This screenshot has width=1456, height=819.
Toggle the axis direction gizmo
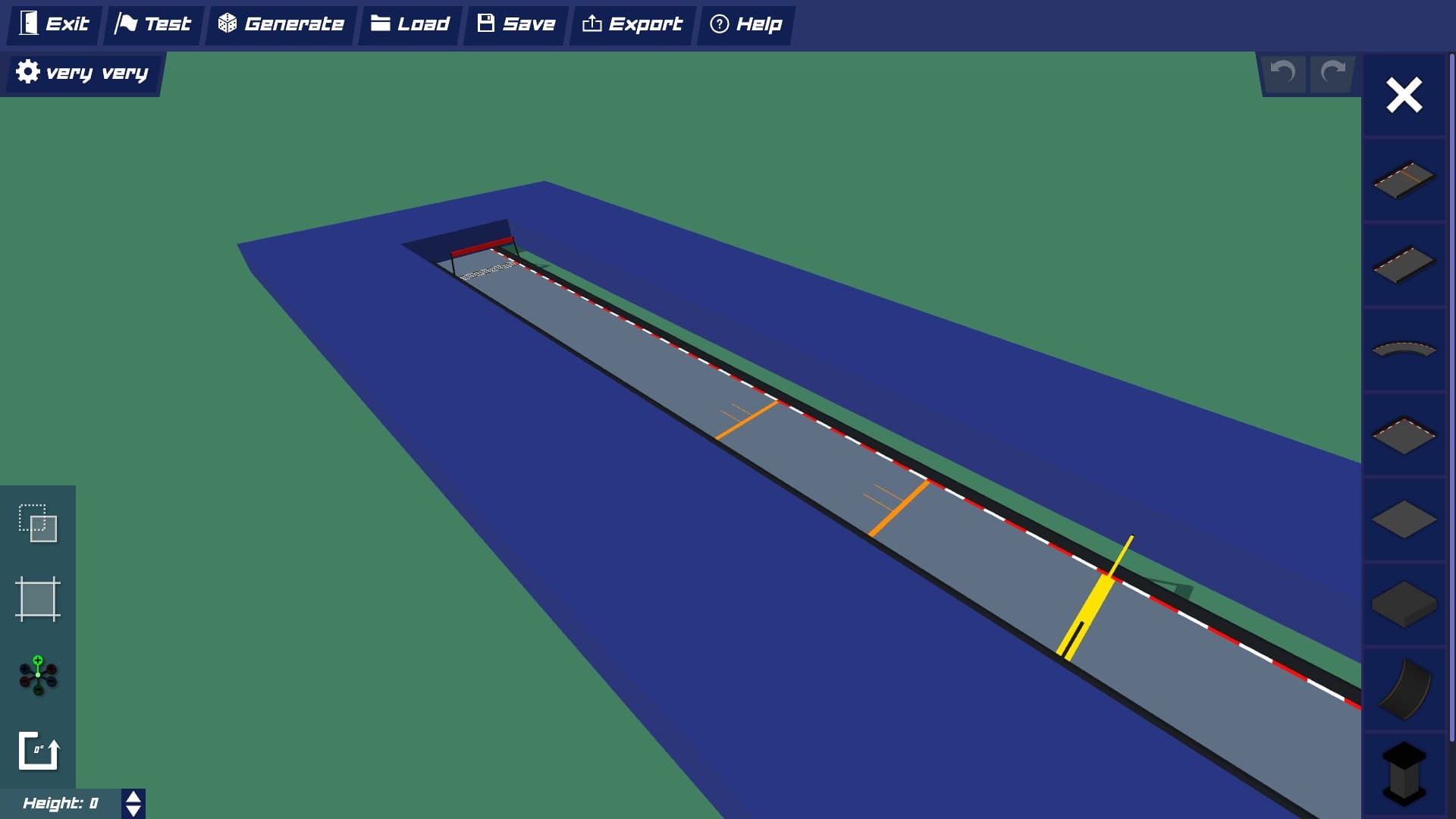(x=38, y=675)
